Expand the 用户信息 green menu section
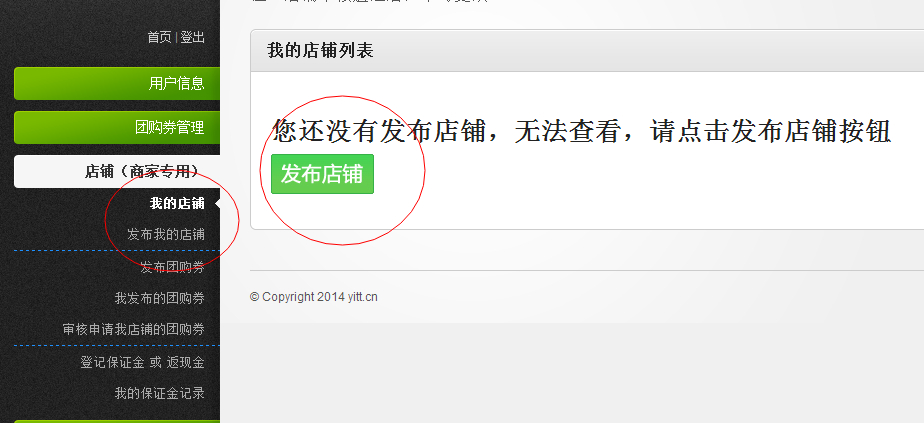The height and width of the screenshot is (423, 924). coord(117,84)
